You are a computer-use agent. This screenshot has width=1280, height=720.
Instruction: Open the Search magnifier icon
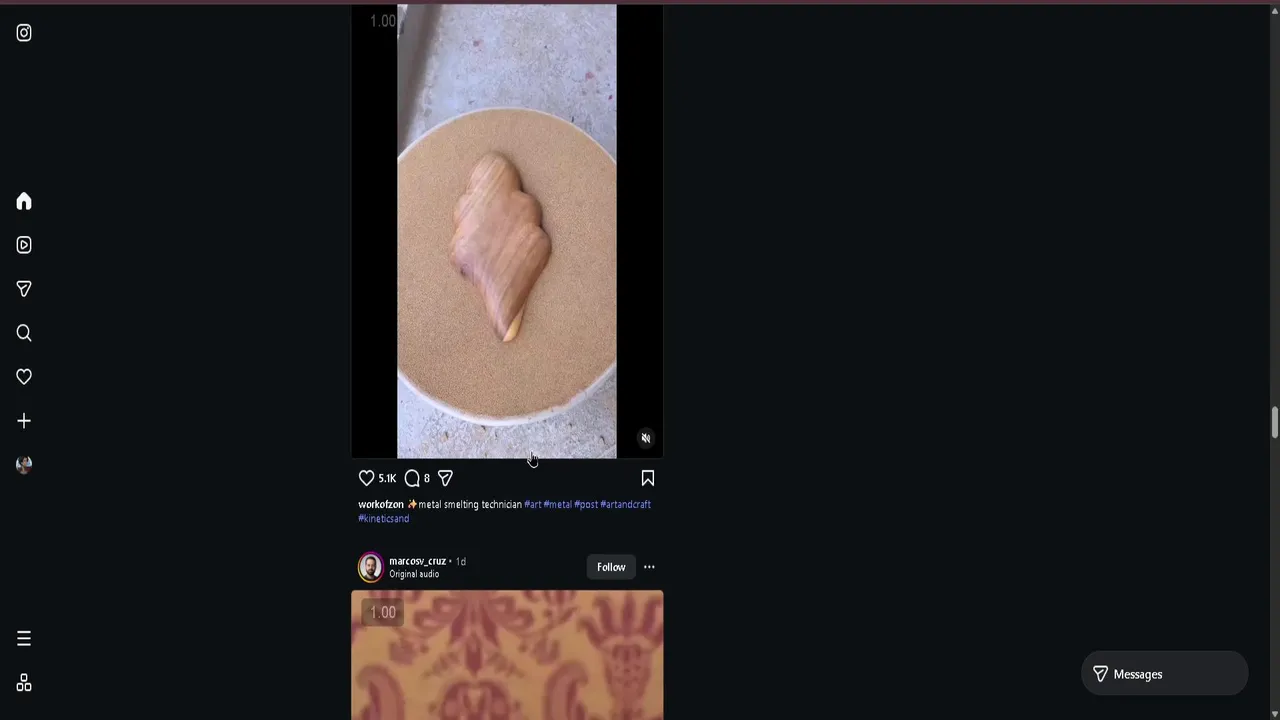[24, 333]
